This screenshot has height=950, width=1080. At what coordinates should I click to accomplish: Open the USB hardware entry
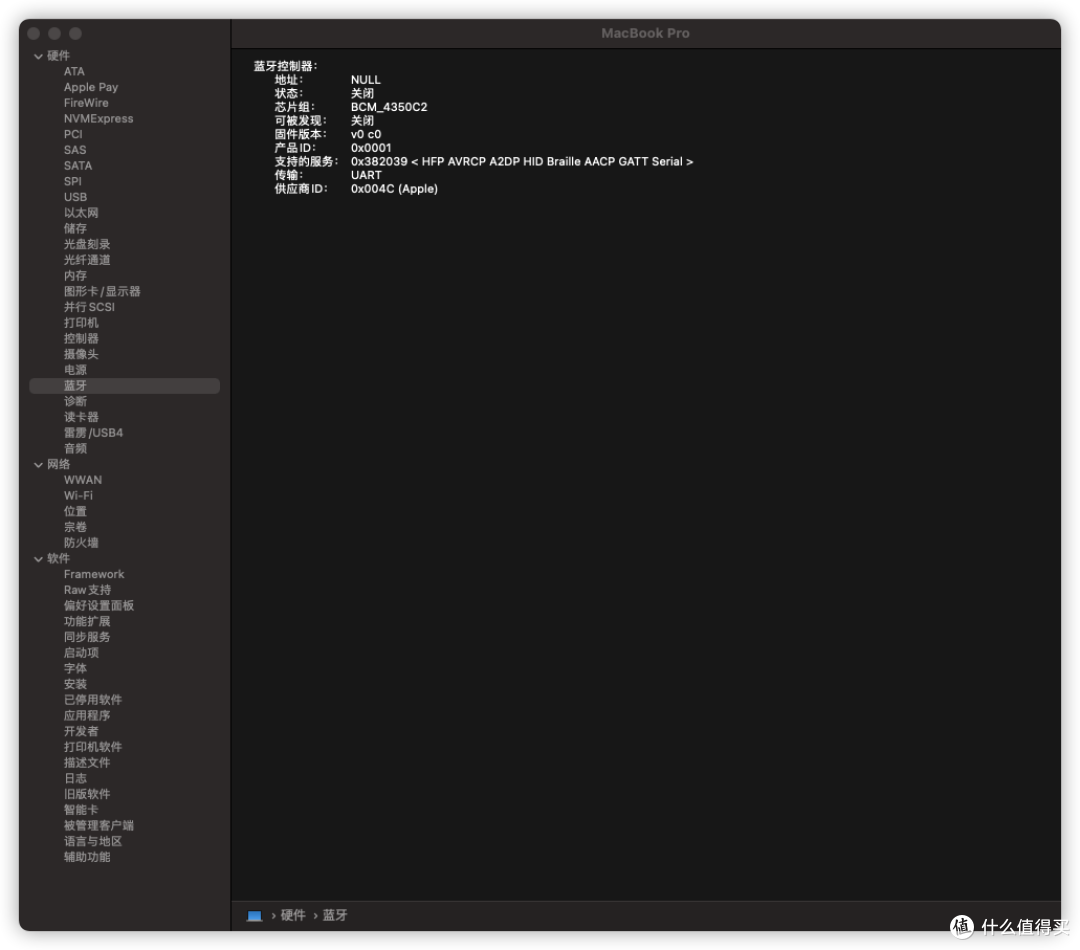tap(75, 197)
